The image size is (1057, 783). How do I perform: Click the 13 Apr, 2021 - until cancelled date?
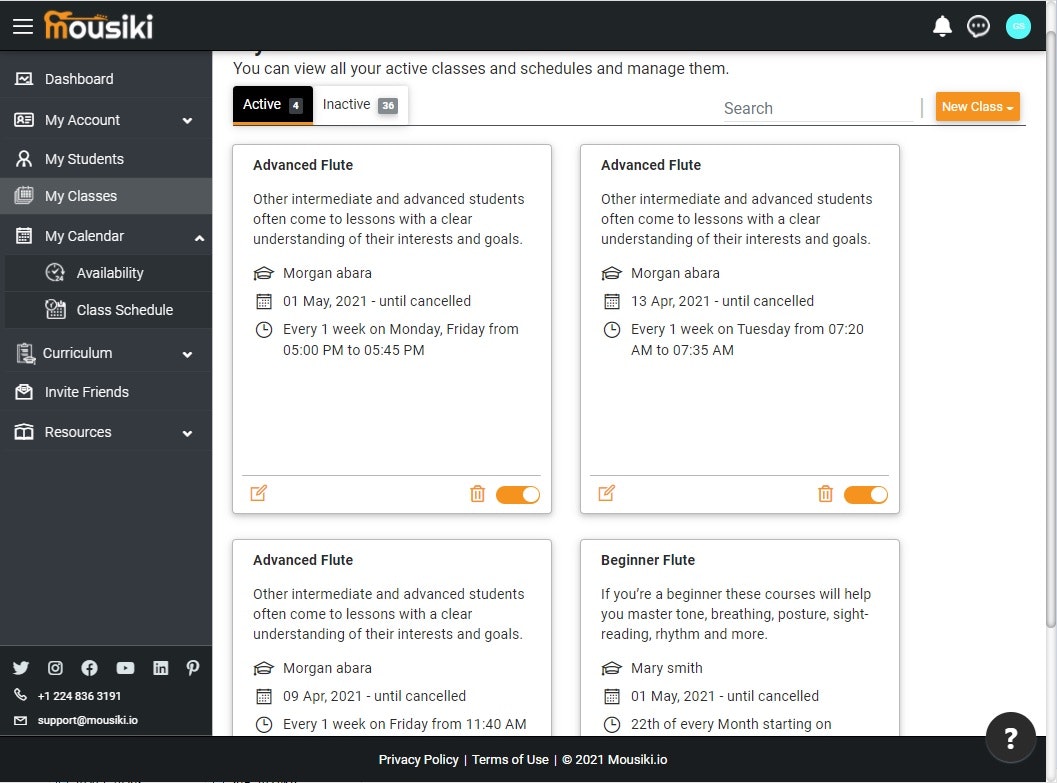[x=722, y=301]
